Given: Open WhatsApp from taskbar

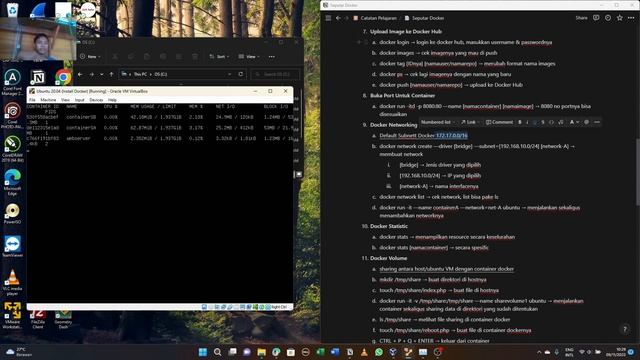Looking at the screenshot, I should click(x=379, y=352).
